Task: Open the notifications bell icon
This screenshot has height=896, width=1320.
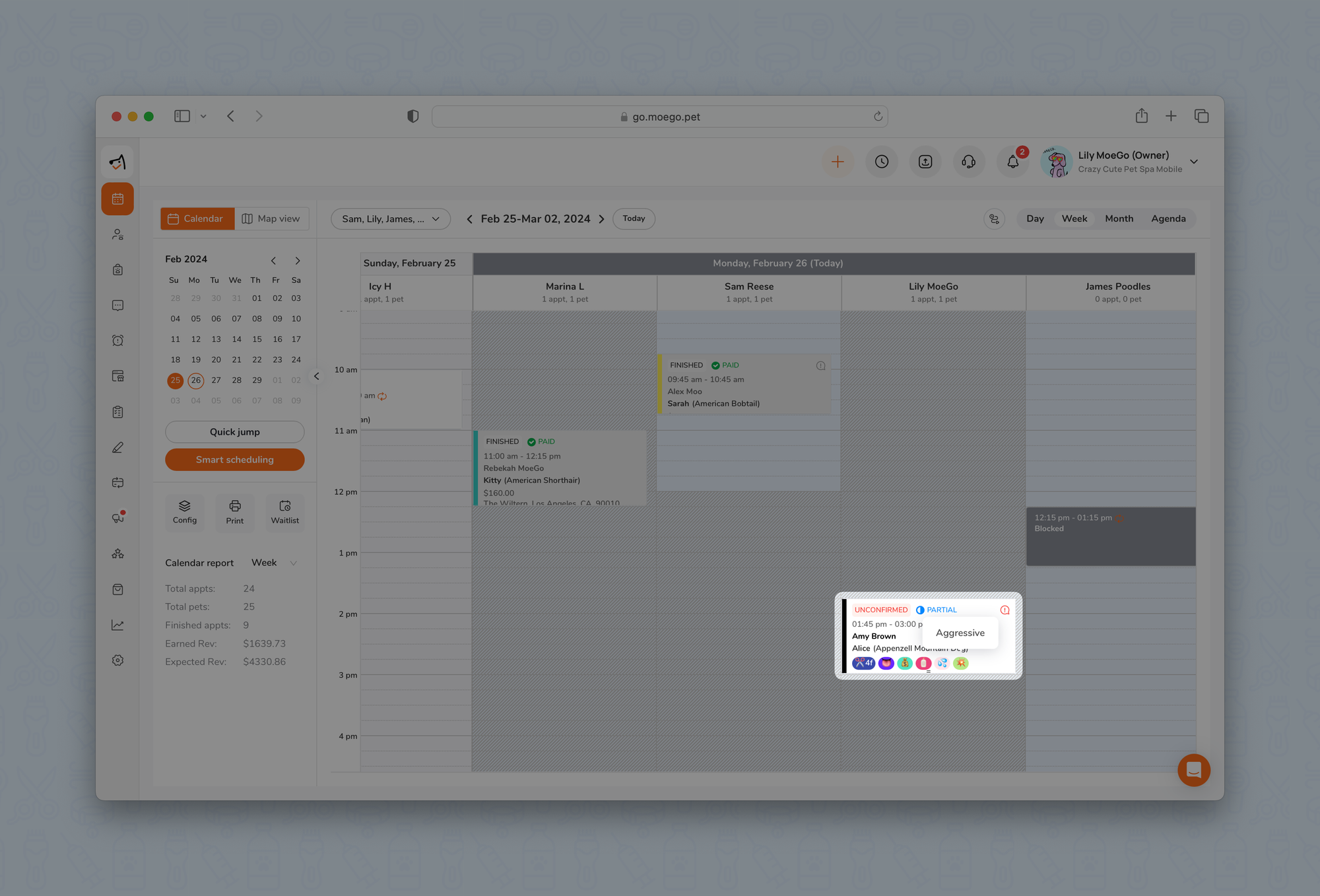Action: pyautogui.click(x=1012, y=162)
